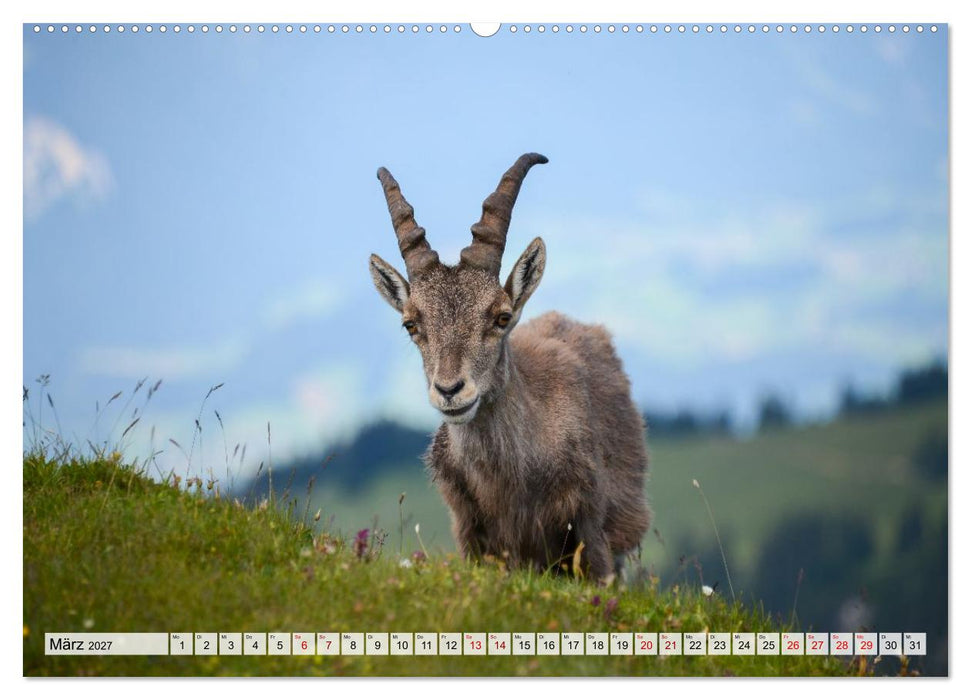
Task: Select day 22 in the calendar strip
Action: pyautogui.click(x=695, y=644)
